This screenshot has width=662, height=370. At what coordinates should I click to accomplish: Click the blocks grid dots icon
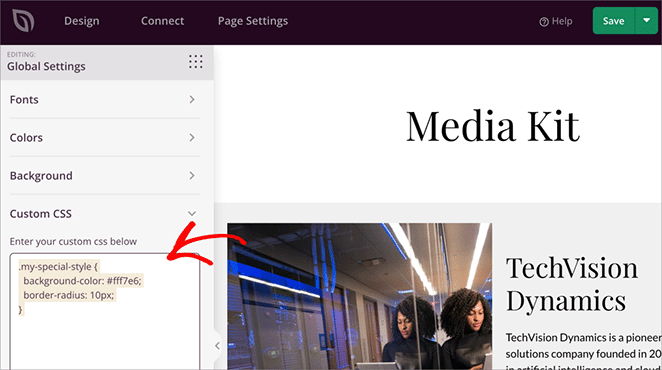(195, 62)
